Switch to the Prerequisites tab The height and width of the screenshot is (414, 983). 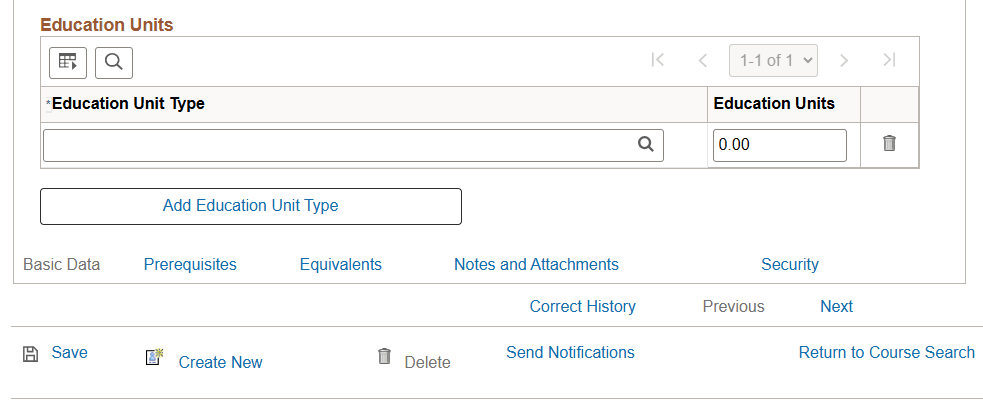190,265
